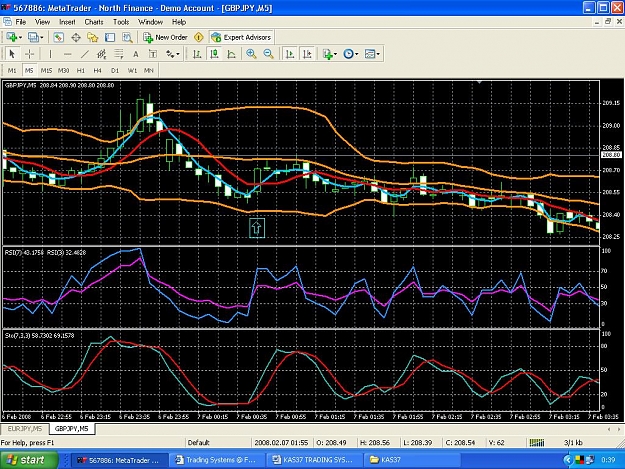Select the H1 timeframe button
Image resolution: width=625 pixels, height=469 pixels.
click(81, 71)
